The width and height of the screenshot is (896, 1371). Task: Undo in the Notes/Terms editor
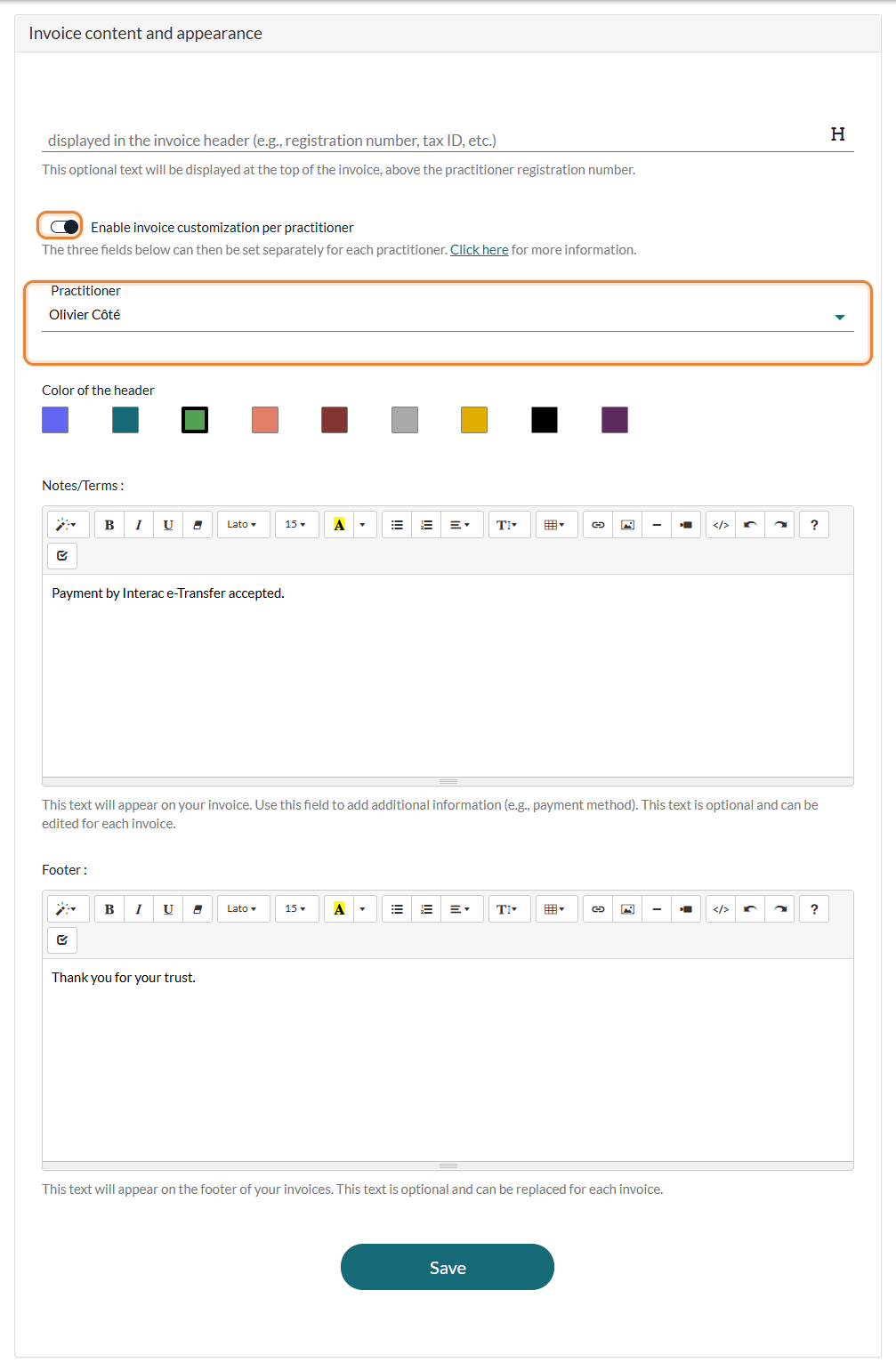tap(750, 525)
